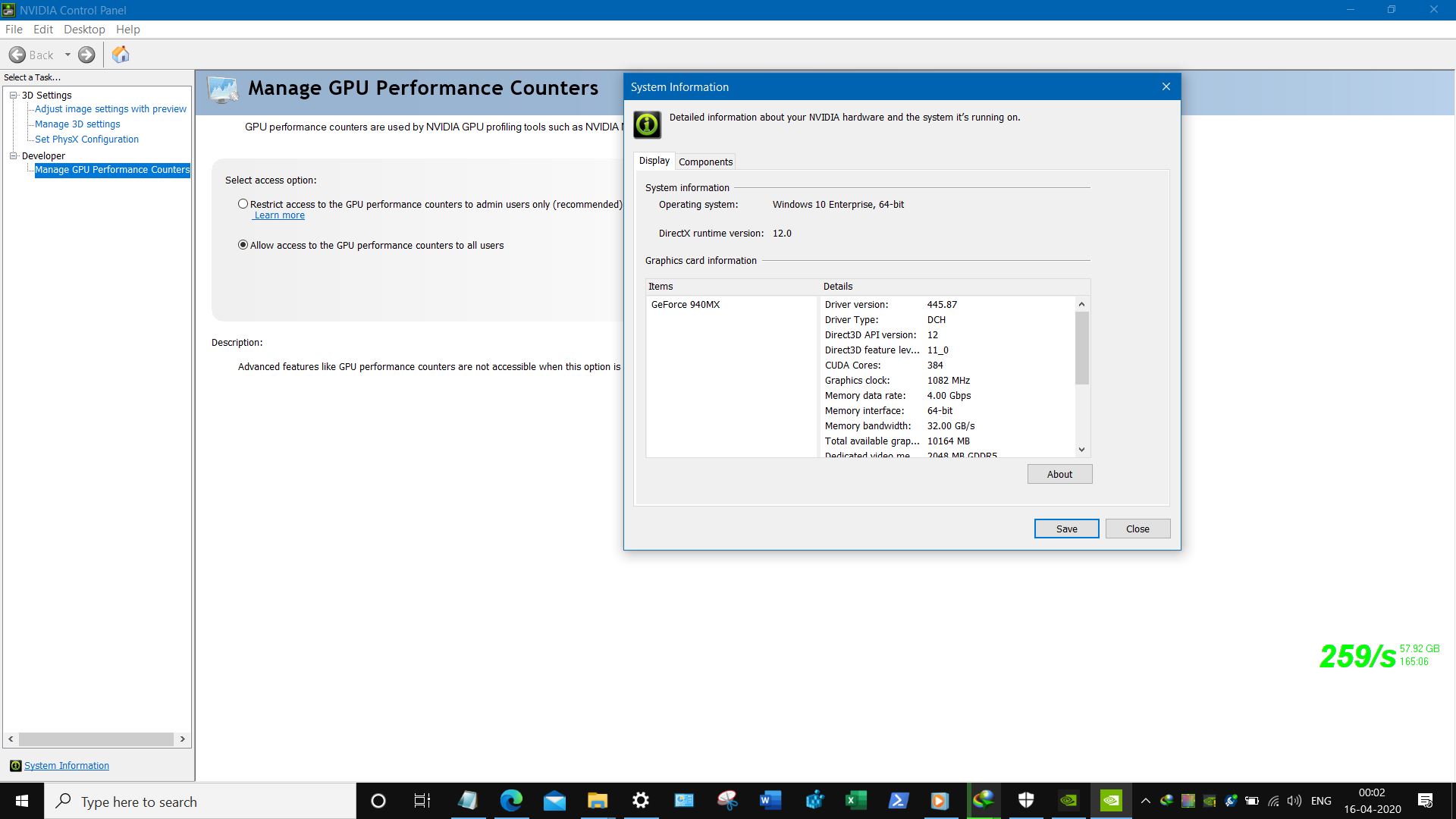This screenshot has width=1456, height=819.
Task: Toggle the Components tab in System Information
Action: click(705, 161)
